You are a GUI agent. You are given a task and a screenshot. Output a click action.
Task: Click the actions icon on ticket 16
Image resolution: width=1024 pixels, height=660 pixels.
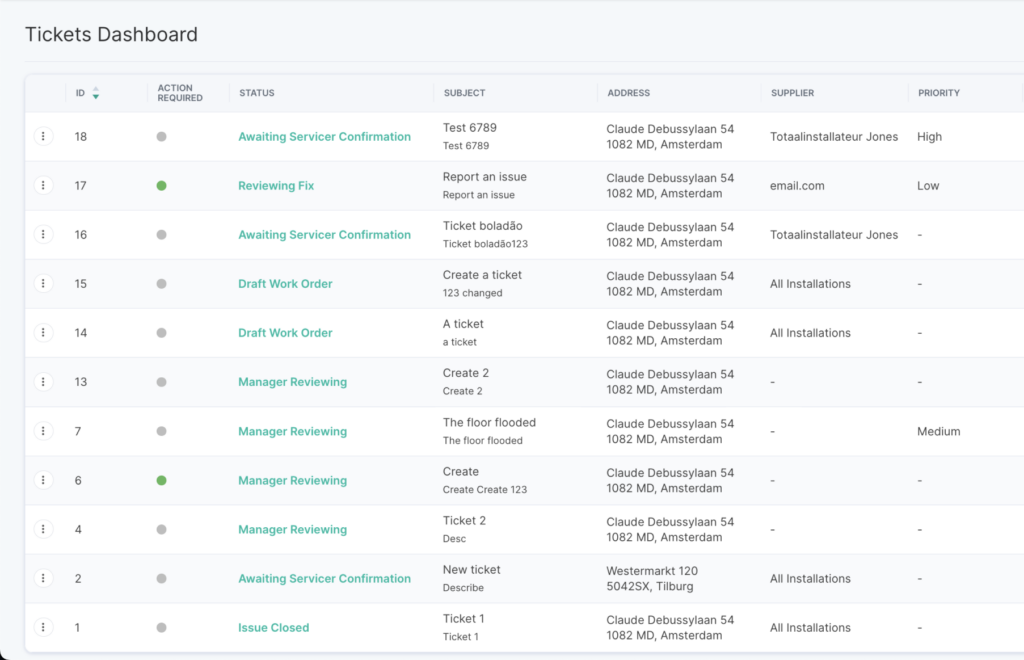(43, 234)
